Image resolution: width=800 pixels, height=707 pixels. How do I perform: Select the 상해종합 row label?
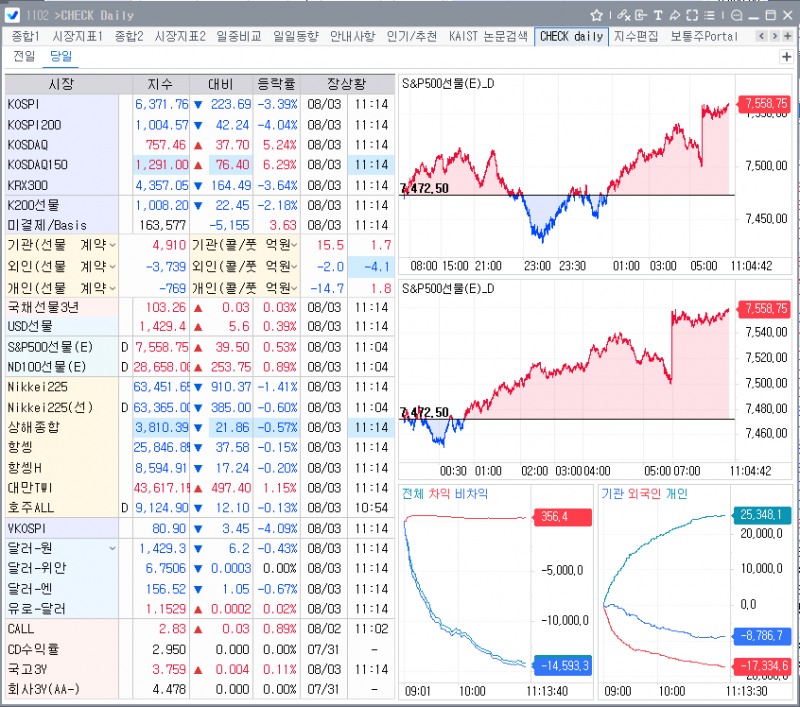(x=33, y=427)
